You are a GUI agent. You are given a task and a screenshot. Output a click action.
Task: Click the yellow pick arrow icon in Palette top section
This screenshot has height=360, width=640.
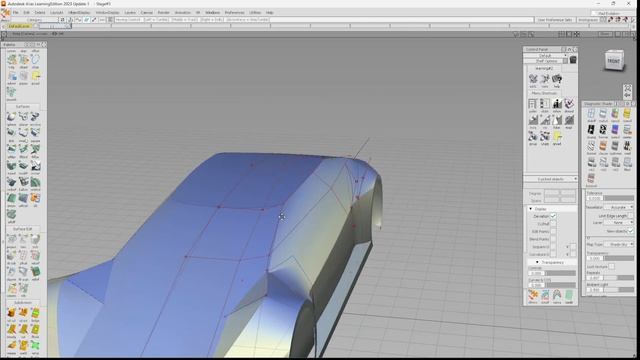coord(36,76)
